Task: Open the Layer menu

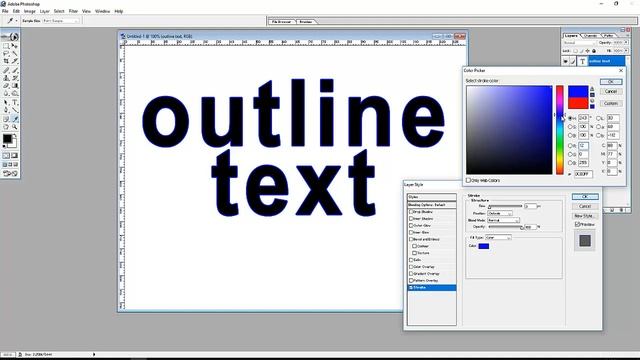Action: click(x=44, y=11)
